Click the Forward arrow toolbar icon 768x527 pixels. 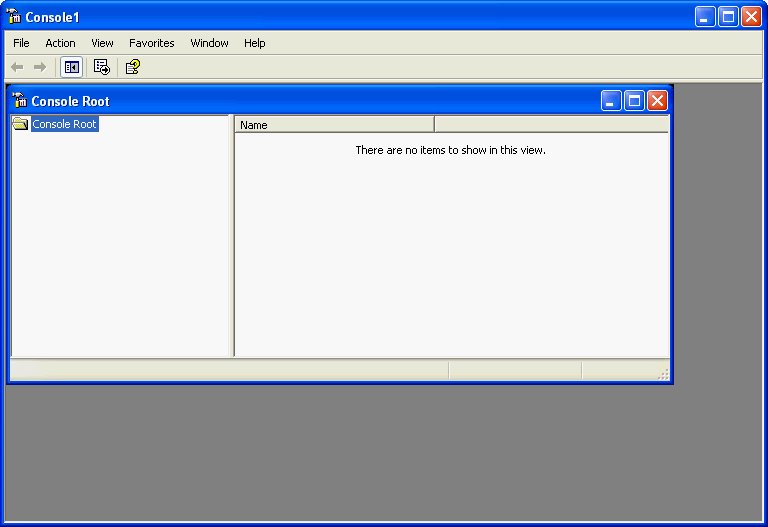(x=40, y=67)
